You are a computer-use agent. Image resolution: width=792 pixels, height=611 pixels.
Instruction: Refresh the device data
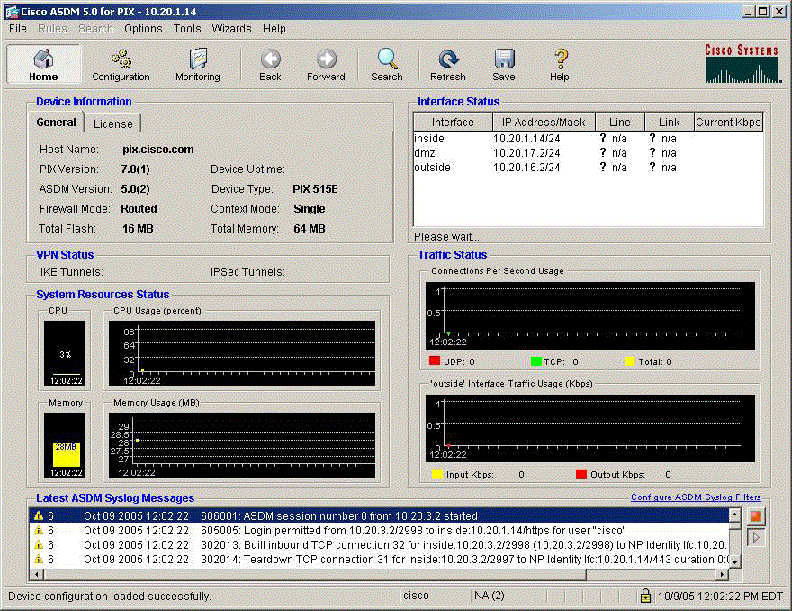coord(447,64)
